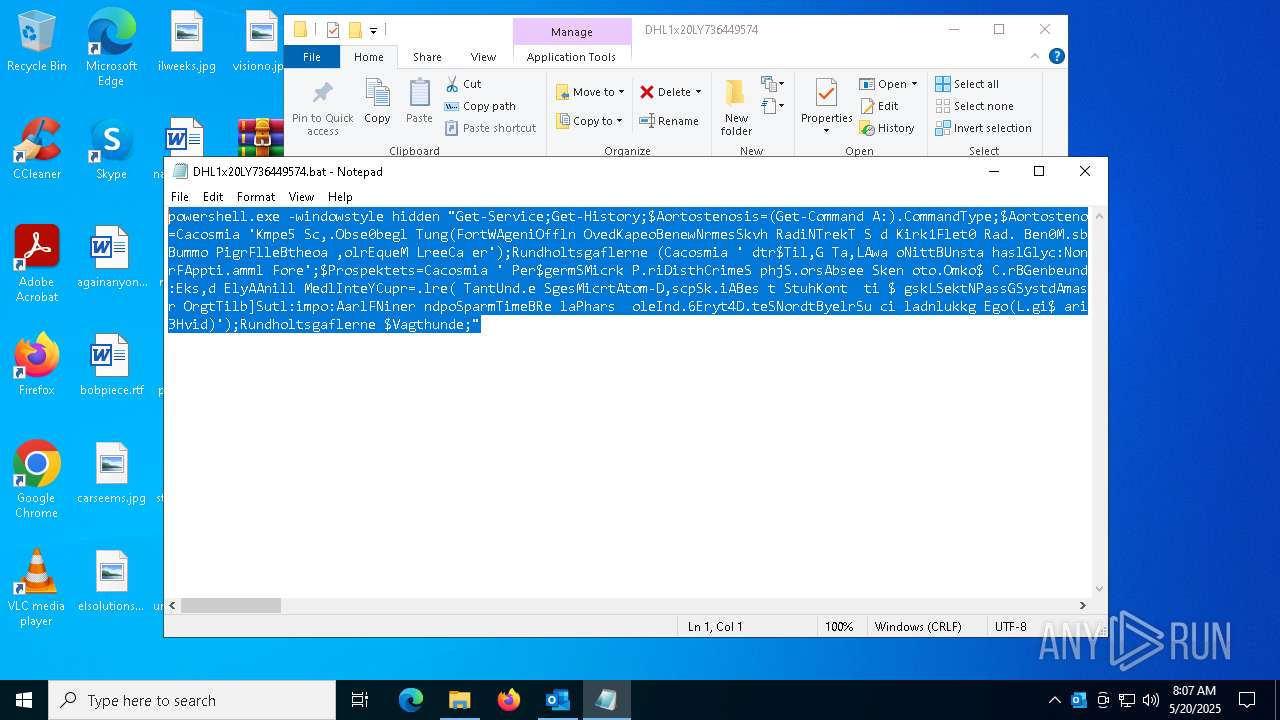Screen dimensions: 1280x720
Task: Select againanyon document on desktop
Action: pyautogui.click(x=111, y=258)
